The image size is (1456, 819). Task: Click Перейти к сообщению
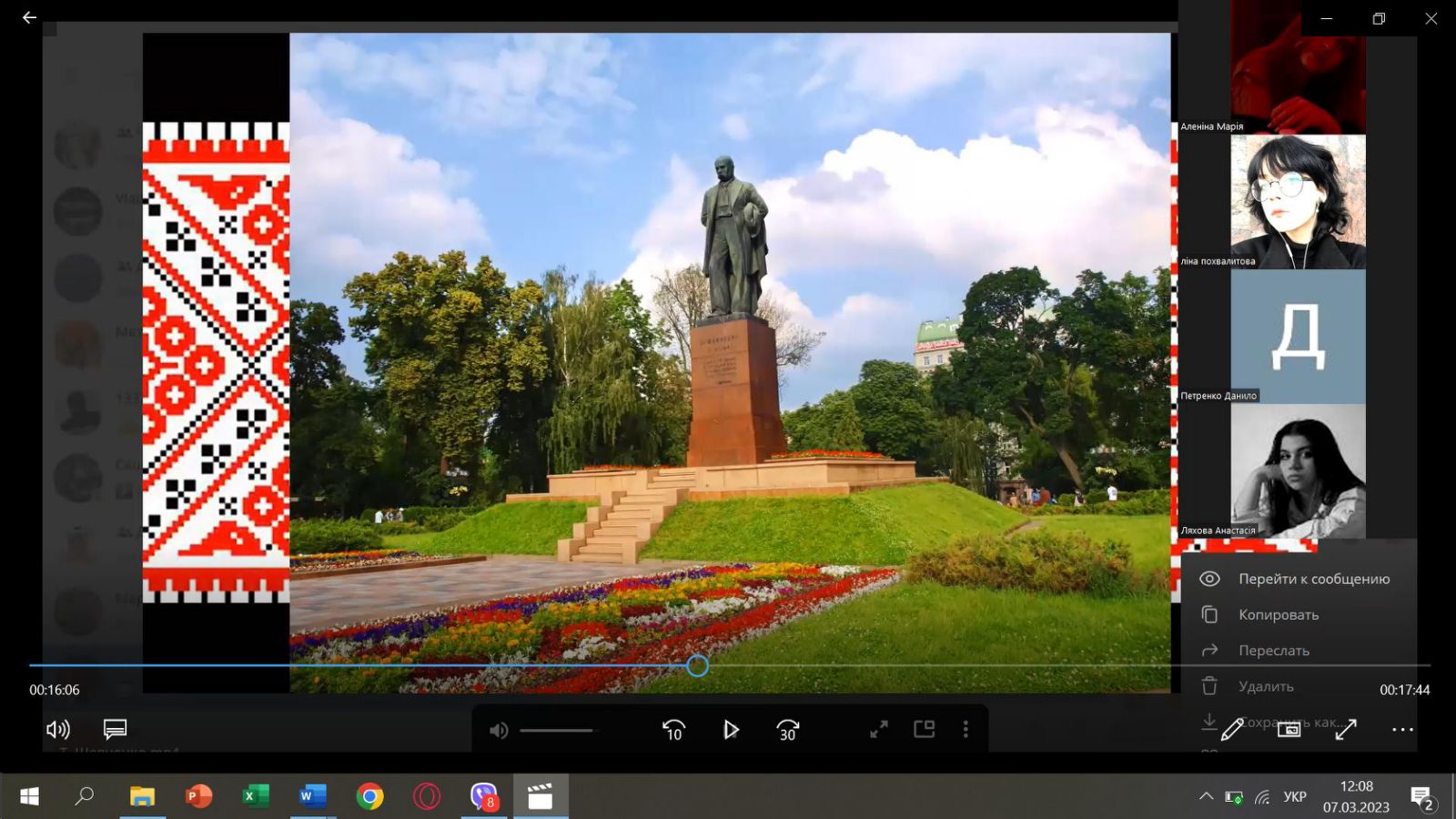click(1313, 579)
